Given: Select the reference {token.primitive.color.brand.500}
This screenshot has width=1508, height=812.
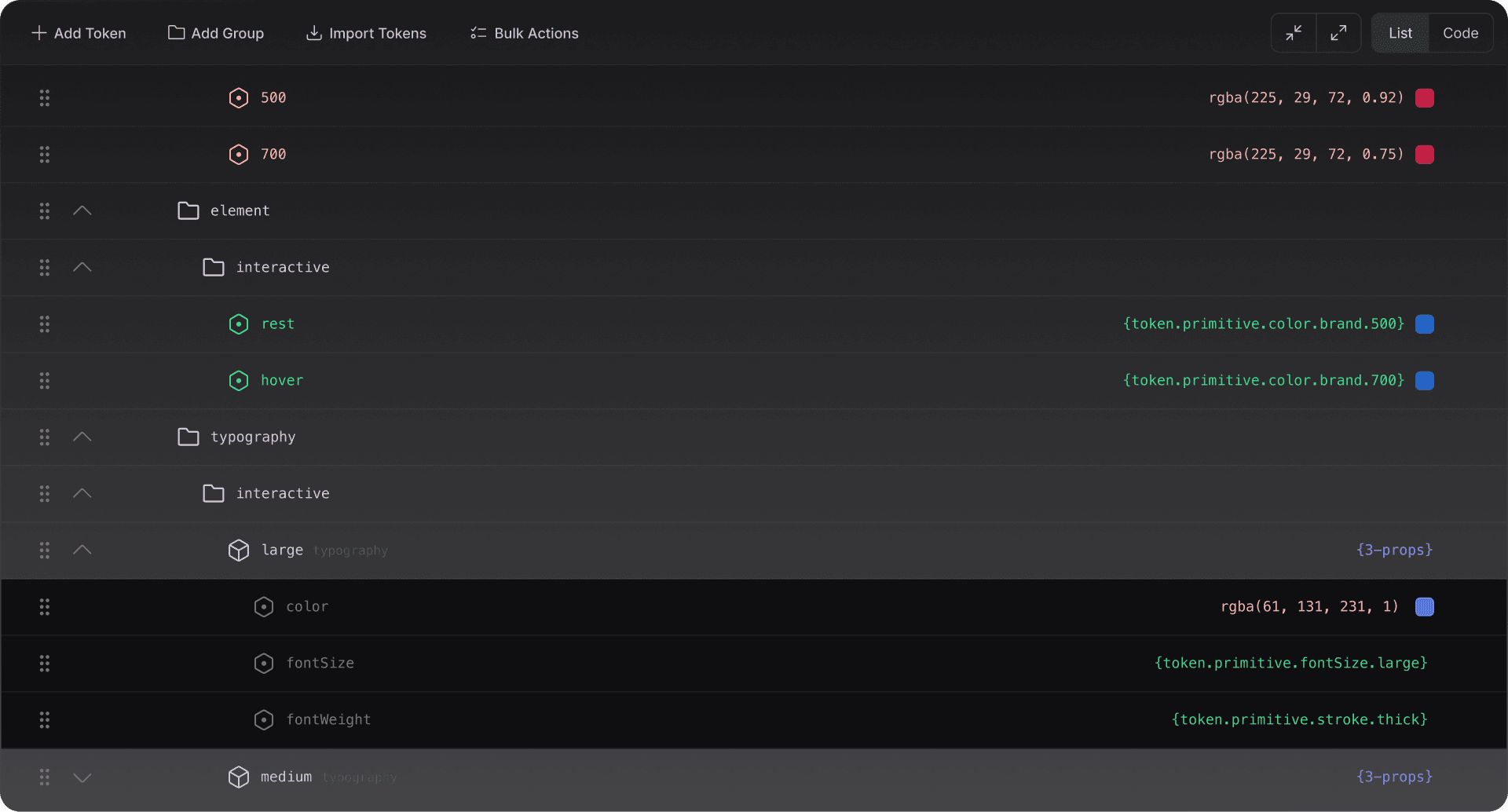Looking at the screenshot, I should 1264,324.
